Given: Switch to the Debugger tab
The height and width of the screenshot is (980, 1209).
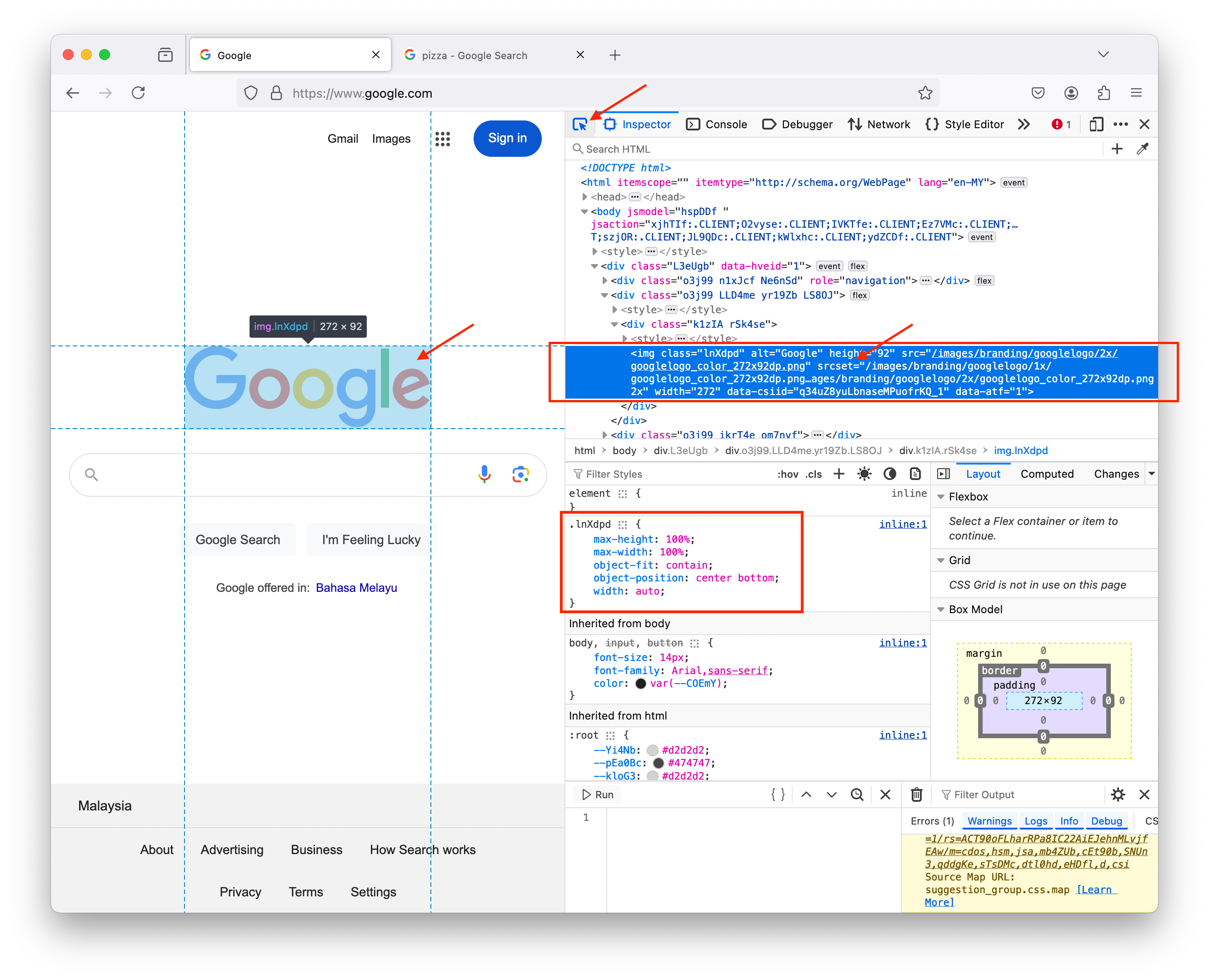Looking at the screenshot, I should point(797,124).
